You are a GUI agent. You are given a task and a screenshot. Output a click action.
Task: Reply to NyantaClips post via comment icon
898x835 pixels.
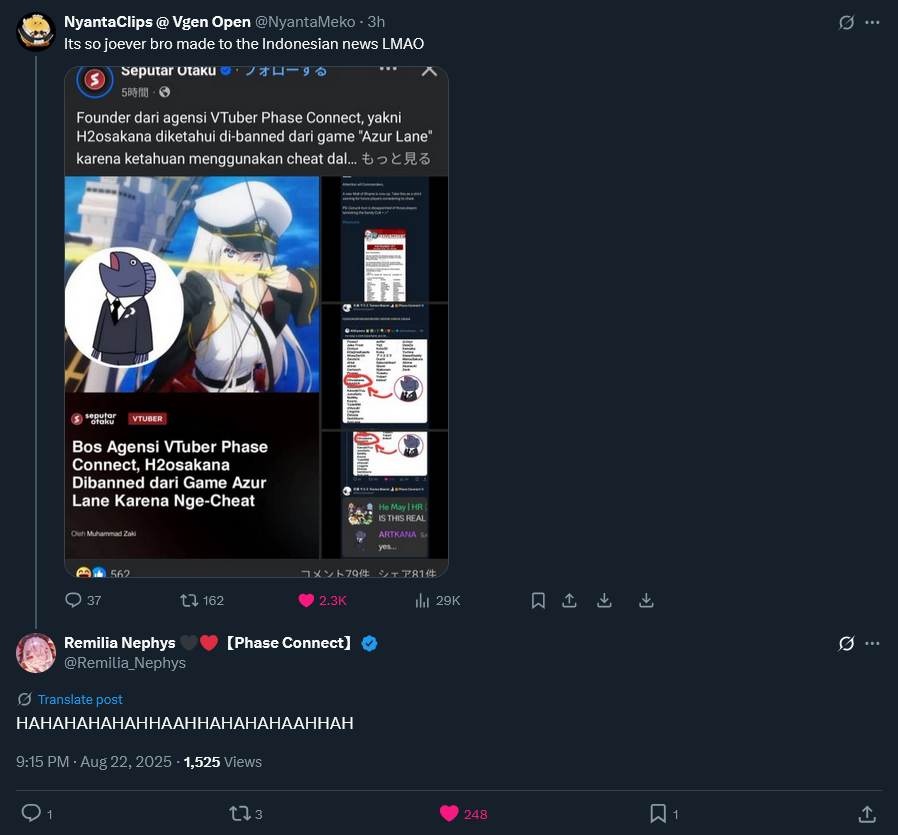[73, 600]
